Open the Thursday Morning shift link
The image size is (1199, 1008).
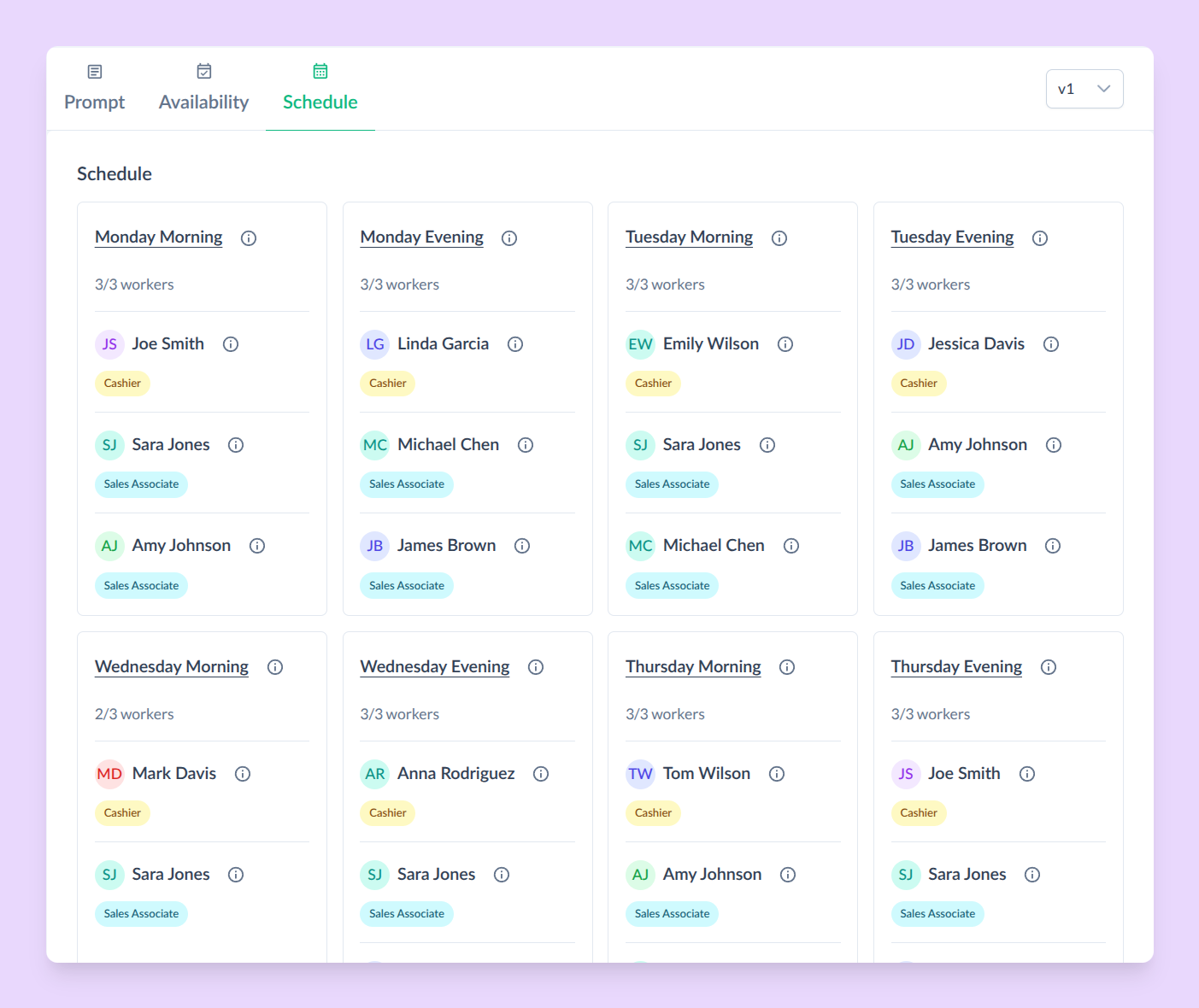[x=693, y=666]
